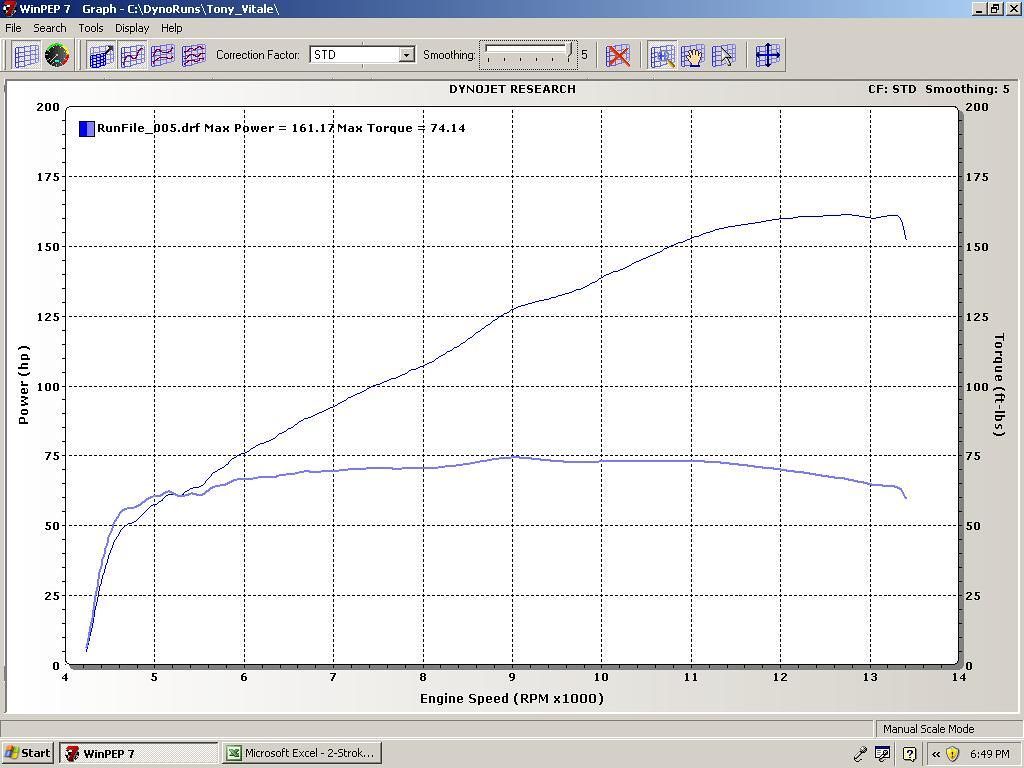Click the red X delete graph icon
Screen dimensions: 1024x768
coord(617,56)
